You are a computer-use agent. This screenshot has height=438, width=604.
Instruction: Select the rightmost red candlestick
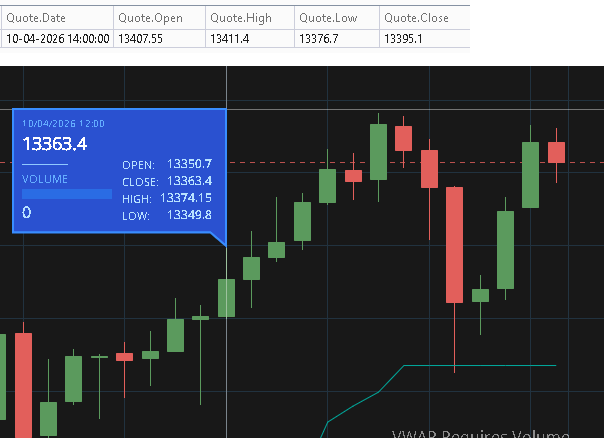click(556, 152)
